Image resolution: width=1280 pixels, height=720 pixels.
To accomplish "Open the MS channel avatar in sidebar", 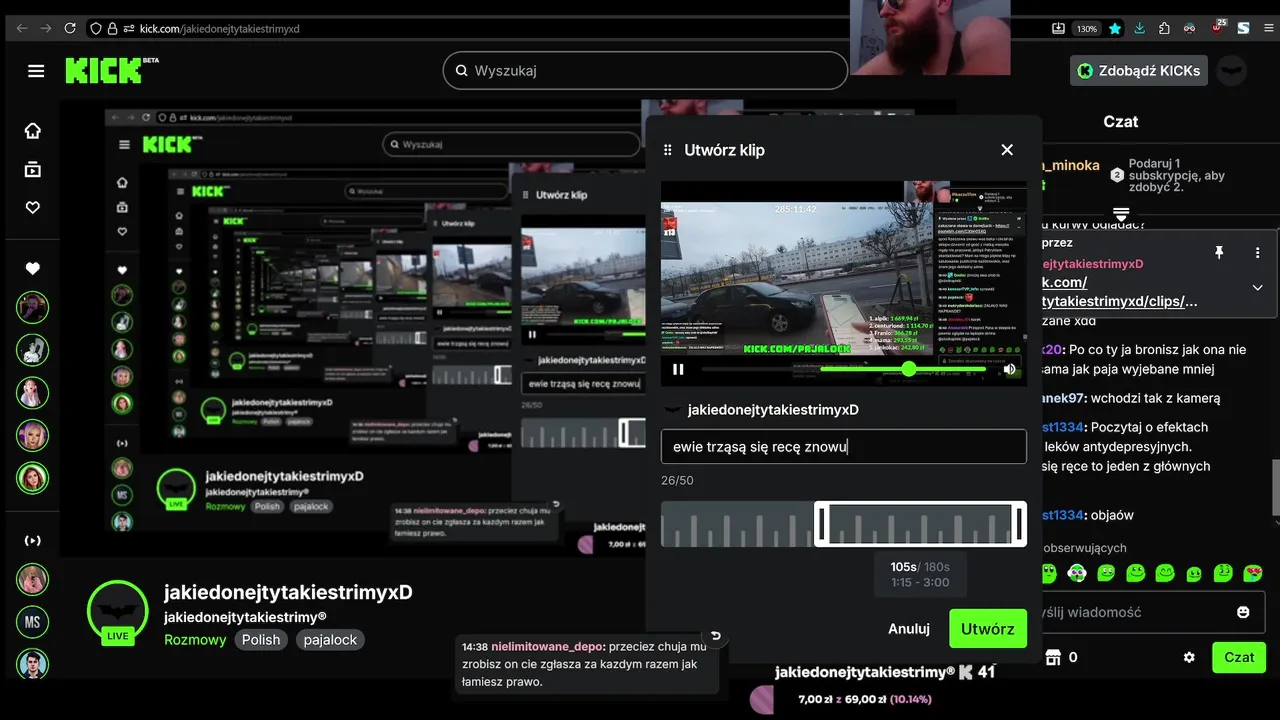I will pos(33,622).
